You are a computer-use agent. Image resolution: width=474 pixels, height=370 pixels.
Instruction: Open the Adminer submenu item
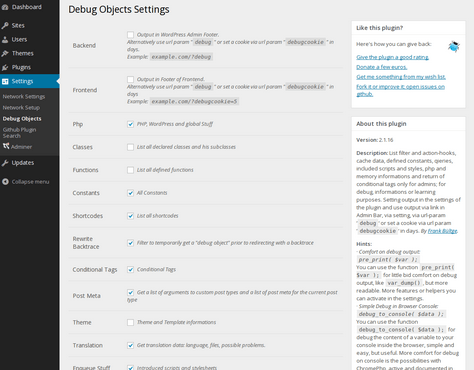tap(21, 147)
